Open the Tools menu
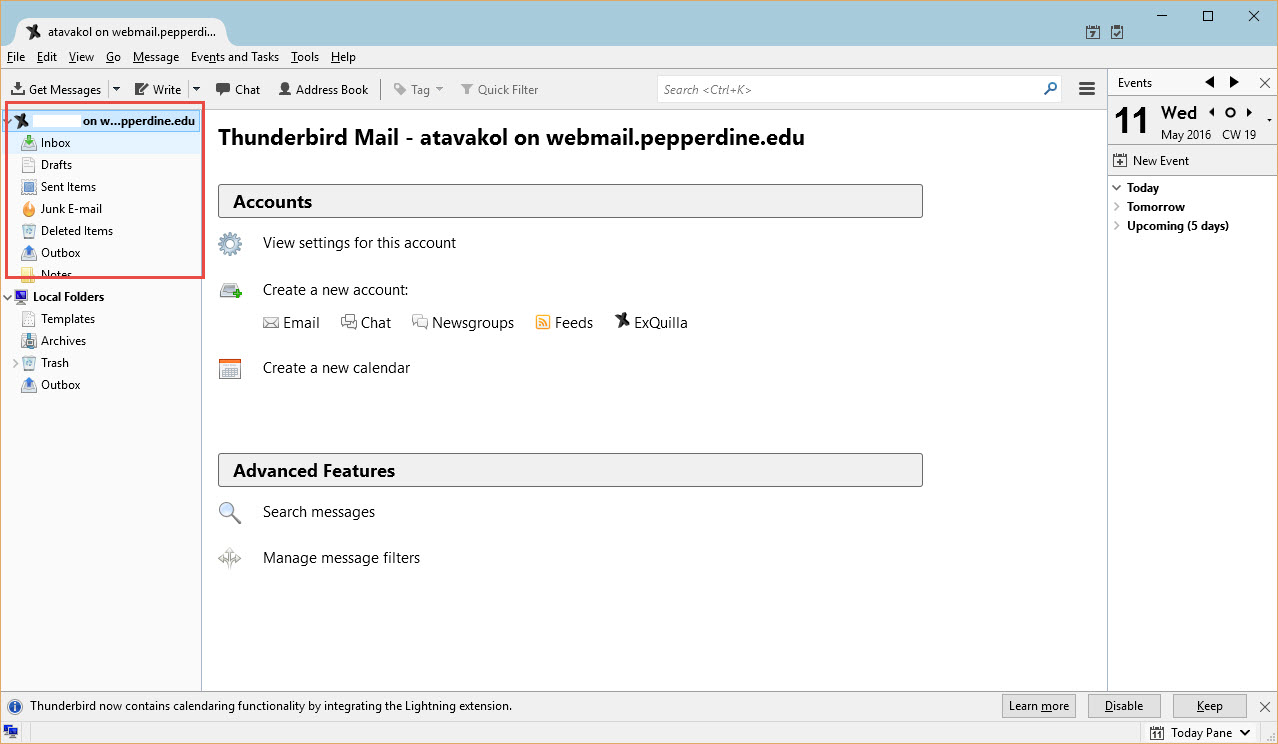Viewport: 1278px width, 744px height. click(304, 57)
